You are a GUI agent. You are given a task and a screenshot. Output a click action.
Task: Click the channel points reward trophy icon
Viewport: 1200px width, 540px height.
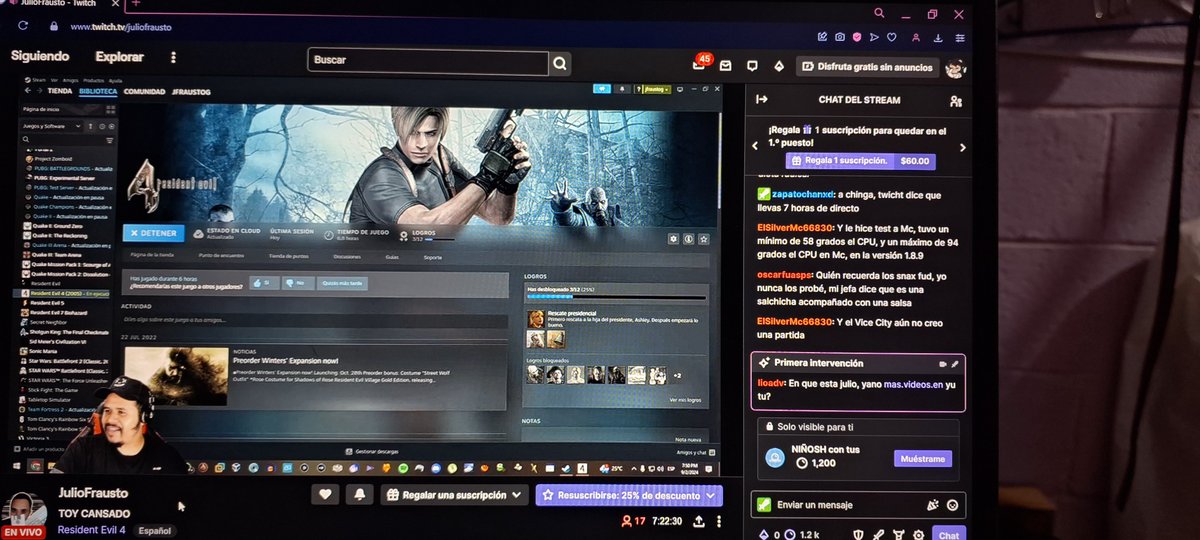(x=898, y=535)
